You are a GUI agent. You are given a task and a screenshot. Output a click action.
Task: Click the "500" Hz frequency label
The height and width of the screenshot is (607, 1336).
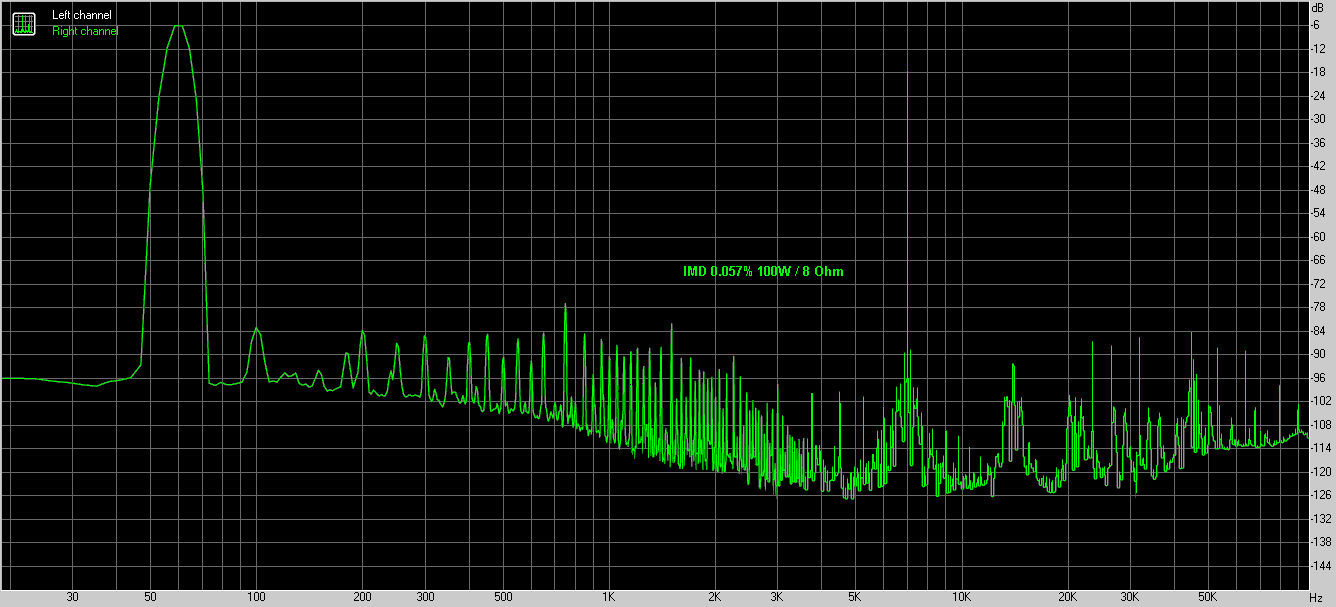click(x=503, y=597)
